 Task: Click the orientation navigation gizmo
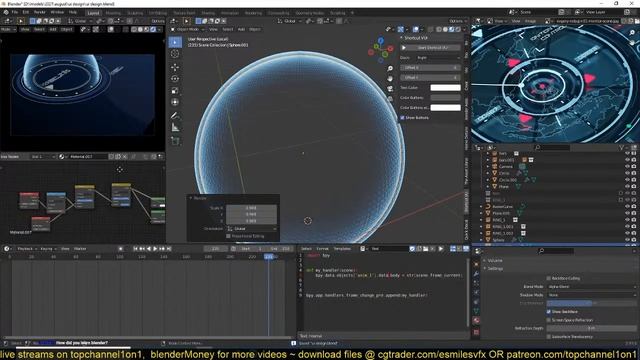pyautogui.click(x=381, y=50)
